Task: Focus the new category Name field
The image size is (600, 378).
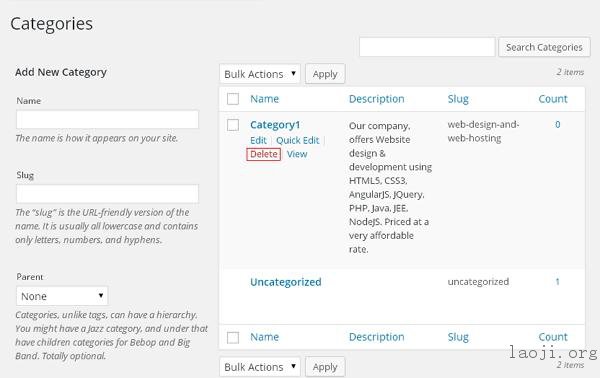Action: (x=108, y=119)
